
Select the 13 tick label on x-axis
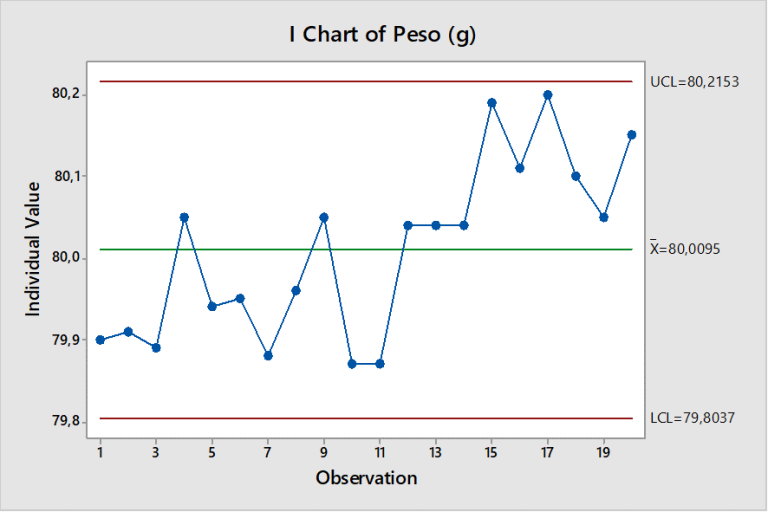point(436,452)
